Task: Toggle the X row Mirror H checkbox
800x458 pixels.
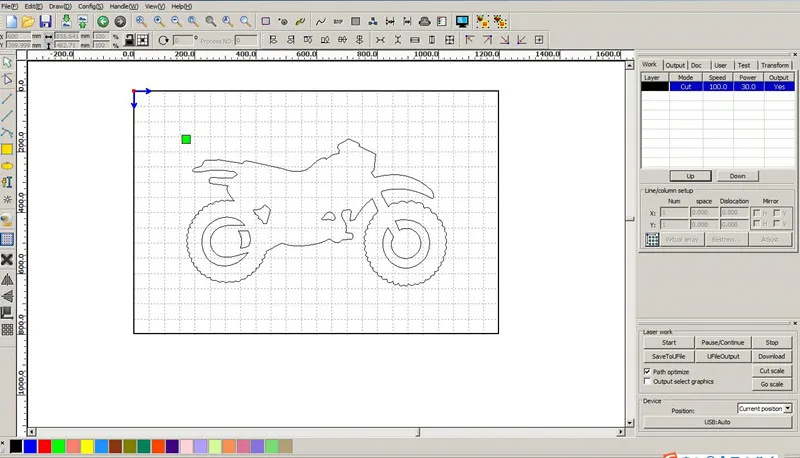Action: [x=757, y=213]
